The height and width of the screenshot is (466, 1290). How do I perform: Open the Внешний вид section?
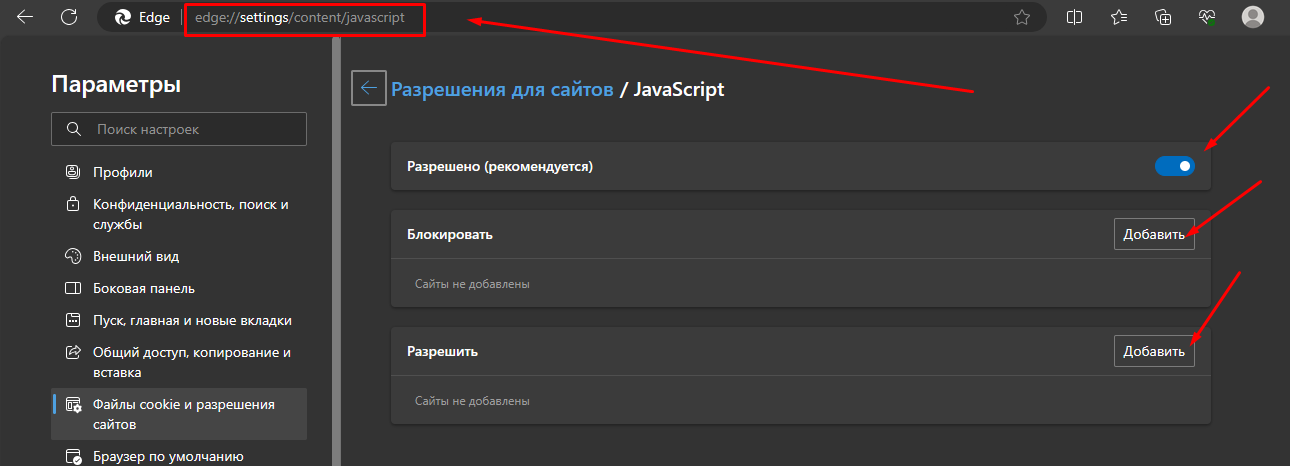179,256
